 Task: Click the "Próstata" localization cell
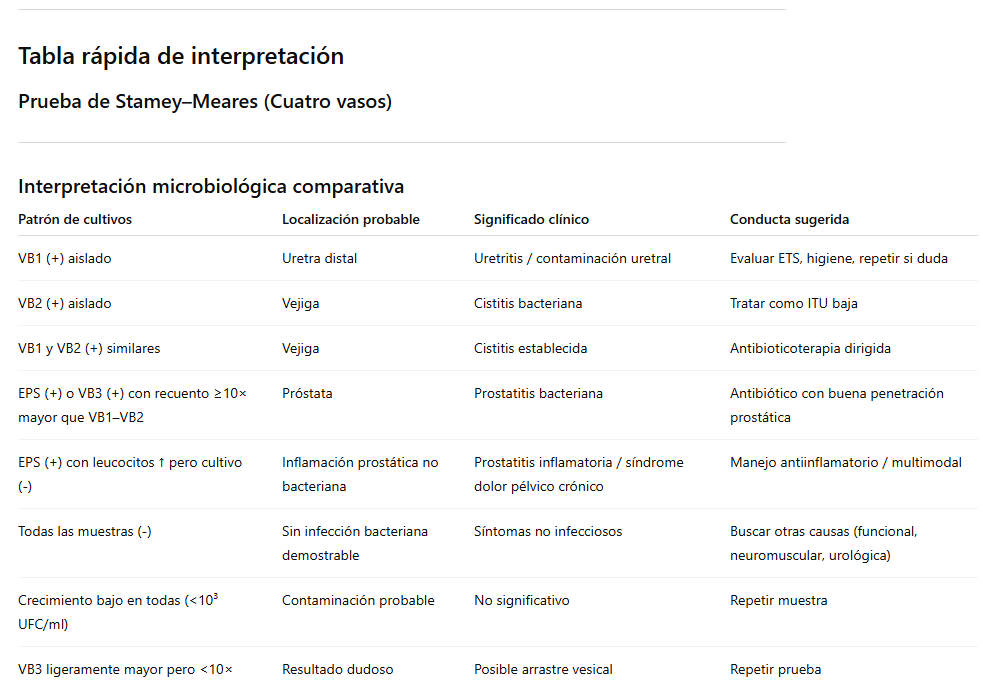tap(307, 393)
